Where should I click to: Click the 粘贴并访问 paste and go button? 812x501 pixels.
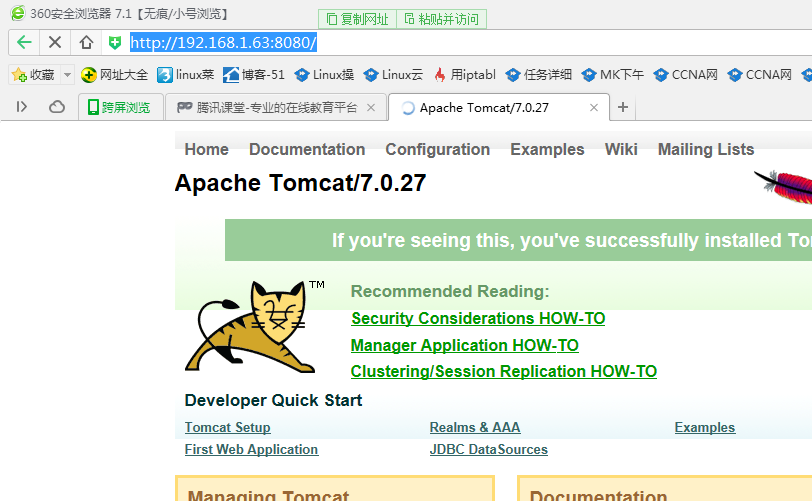coord(442,19)
